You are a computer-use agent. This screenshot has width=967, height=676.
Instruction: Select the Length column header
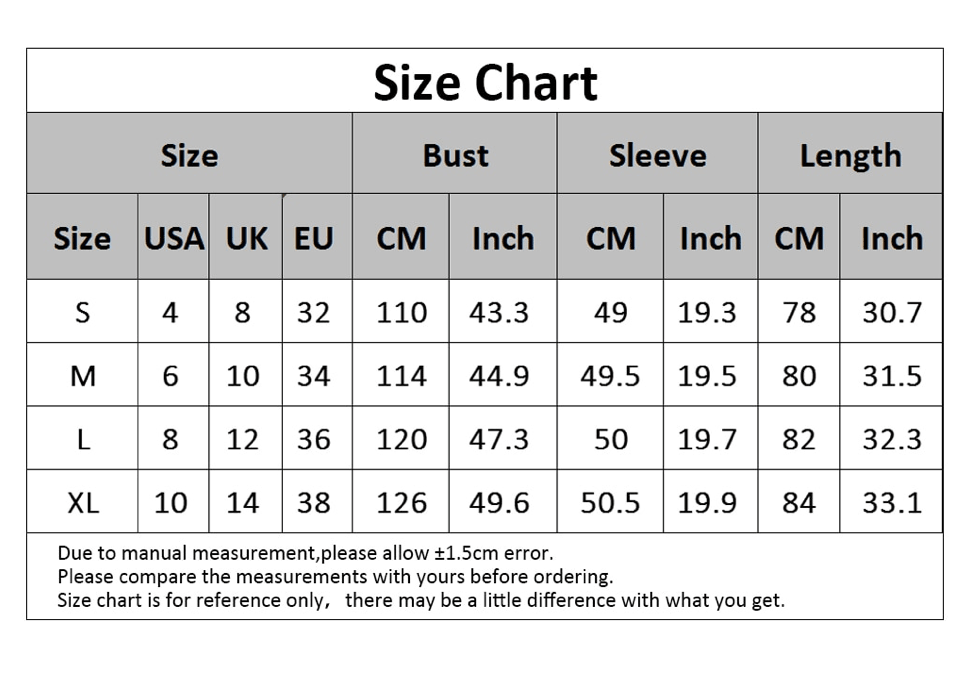coord(850,154)
